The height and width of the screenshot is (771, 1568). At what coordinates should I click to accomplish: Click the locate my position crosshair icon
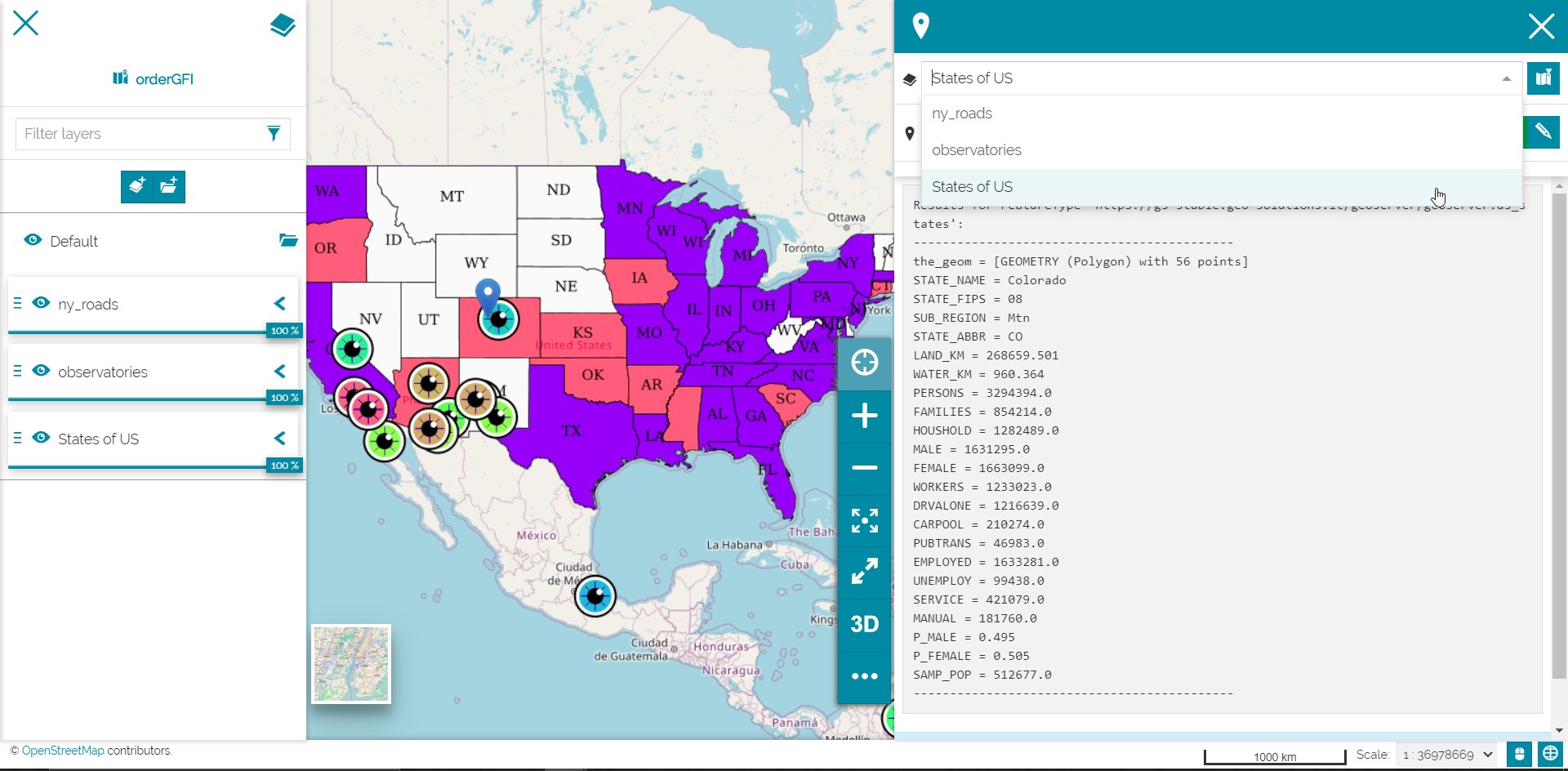tap(864, 363)
